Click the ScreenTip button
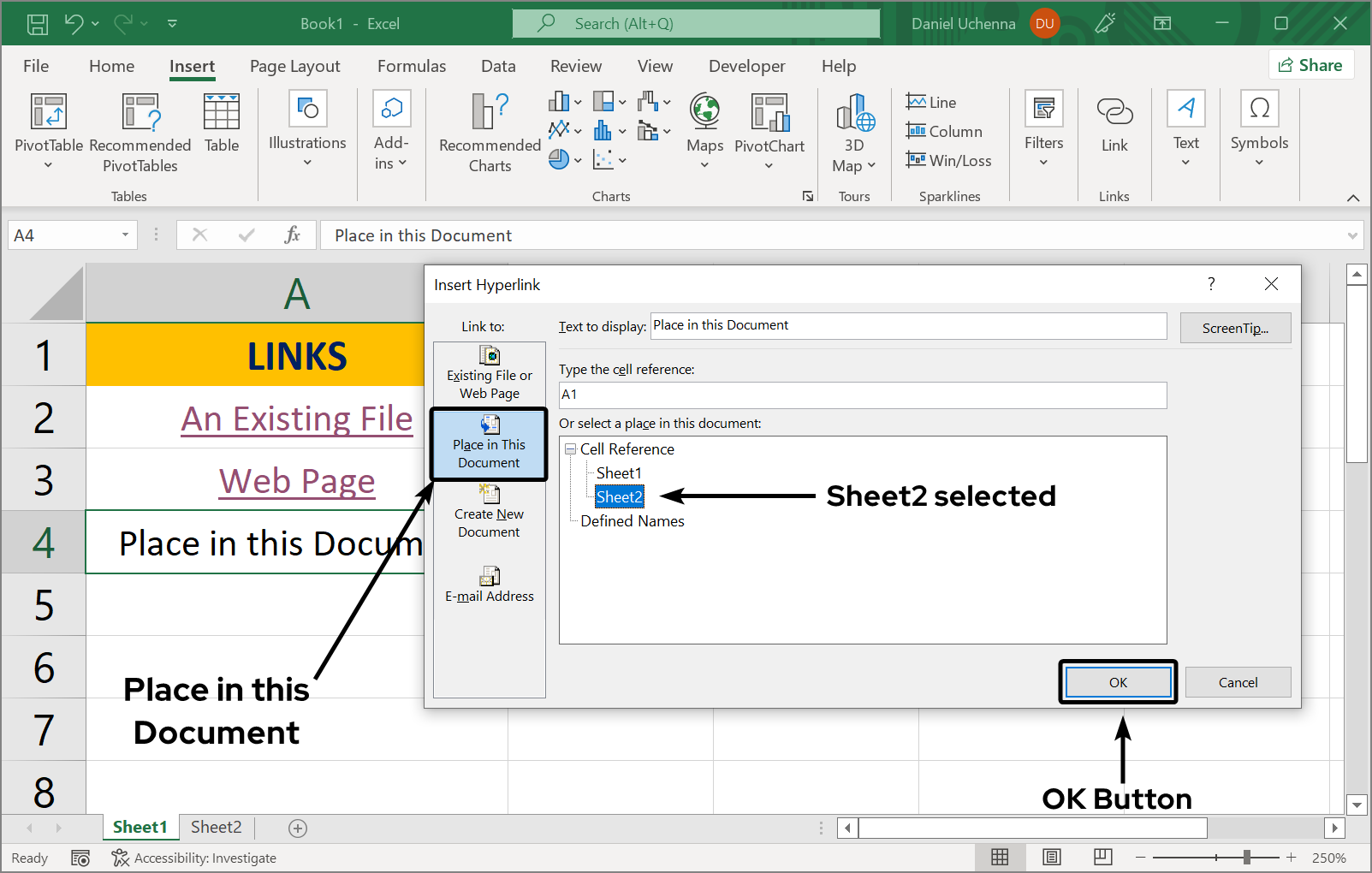 coord(1235,327)
